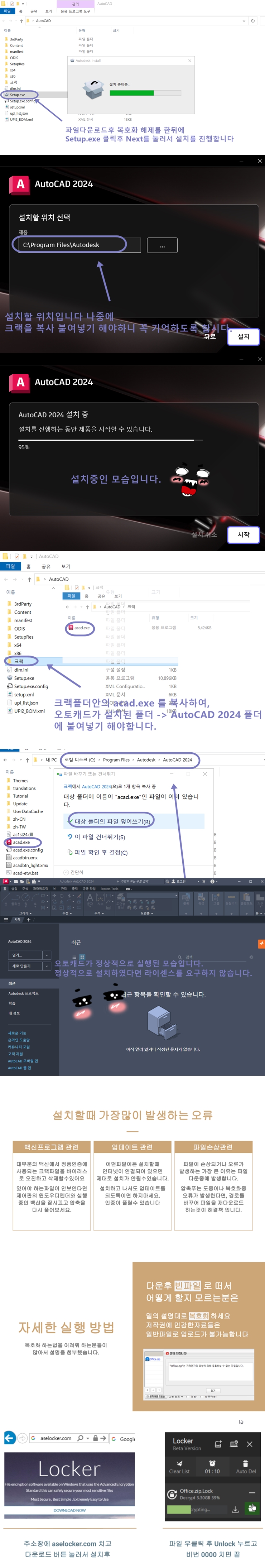Viewport: 265px width, 1568px height.
Task: Select the acad-etw.bat file
Action: [x=22, y=873]
